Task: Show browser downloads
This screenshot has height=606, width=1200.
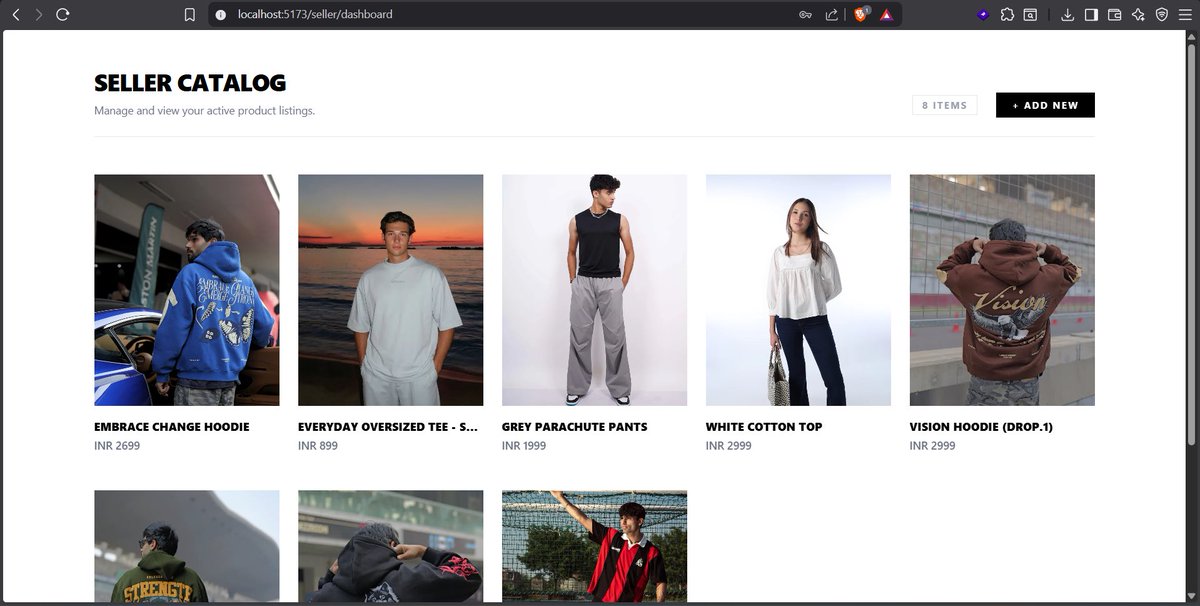Action: point(1068,15)
